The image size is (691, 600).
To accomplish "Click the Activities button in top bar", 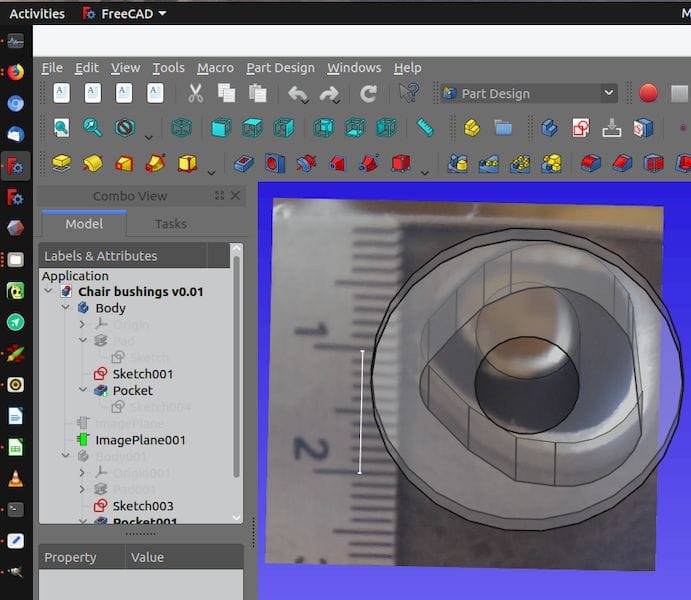I will point(37,14).
